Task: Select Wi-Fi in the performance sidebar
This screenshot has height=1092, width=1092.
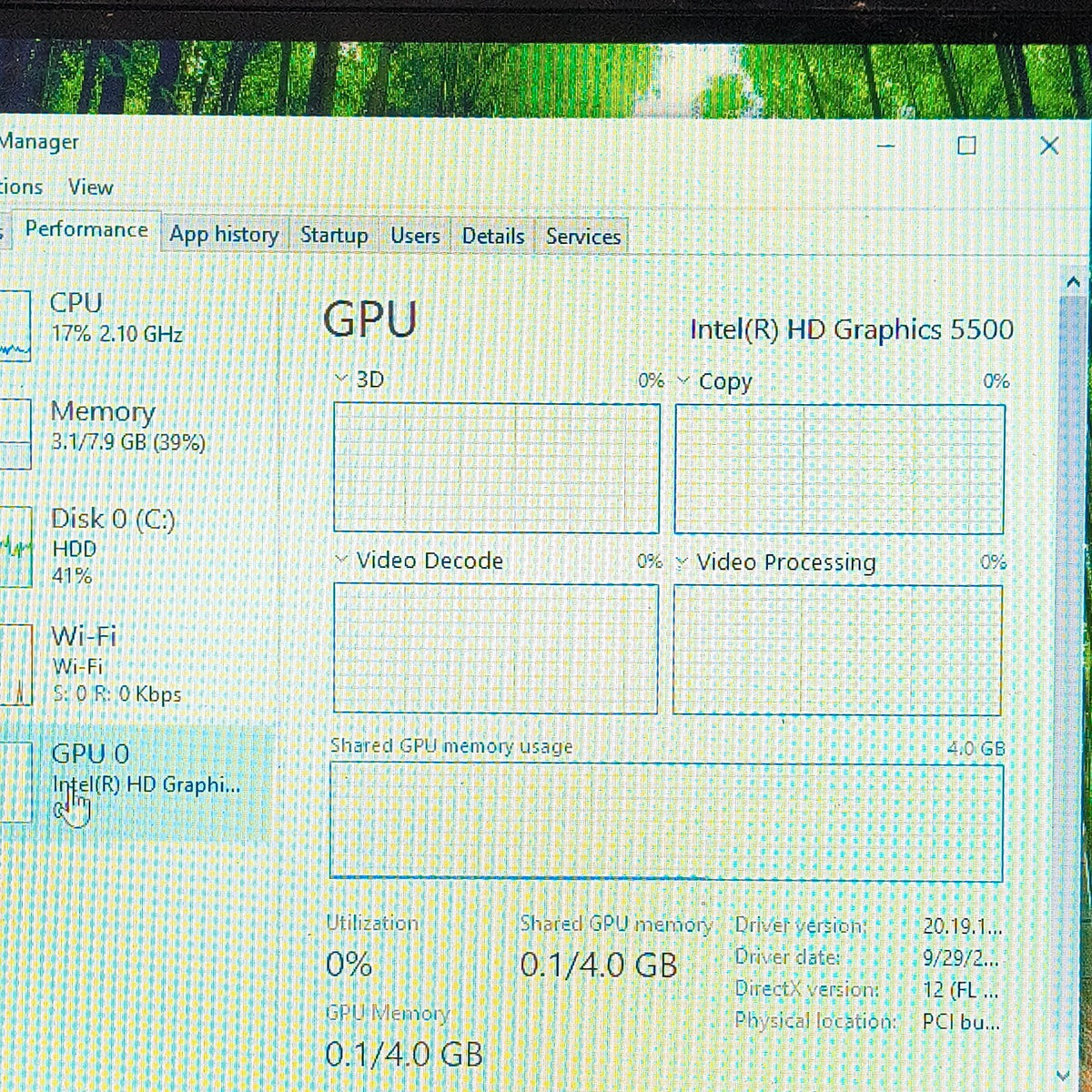Action: (x=136, y=664)
